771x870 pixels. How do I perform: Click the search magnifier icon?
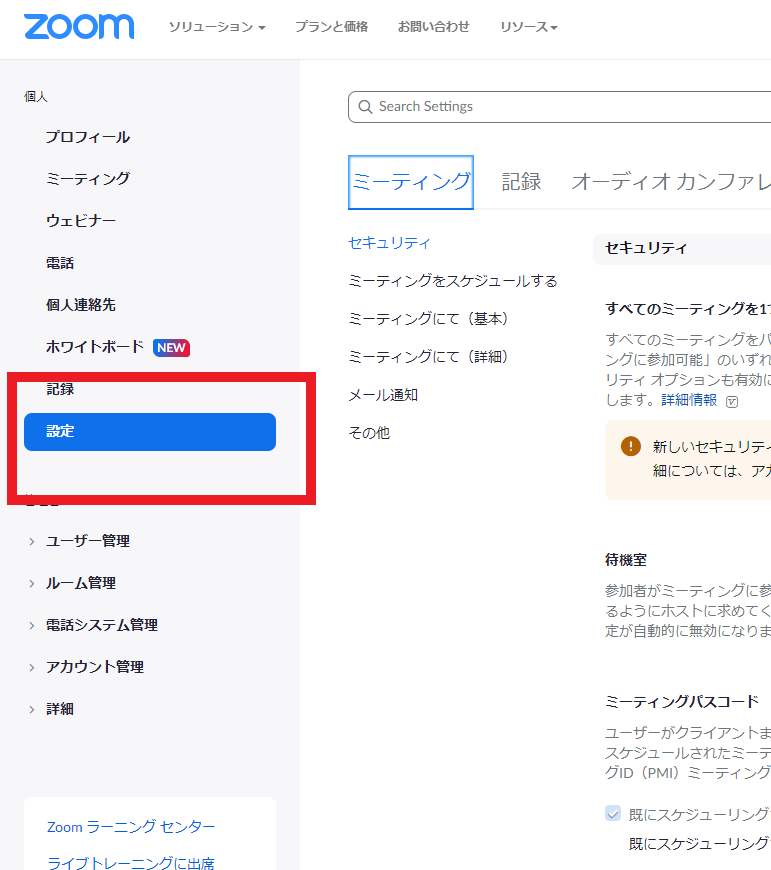(x=365, y=107)
